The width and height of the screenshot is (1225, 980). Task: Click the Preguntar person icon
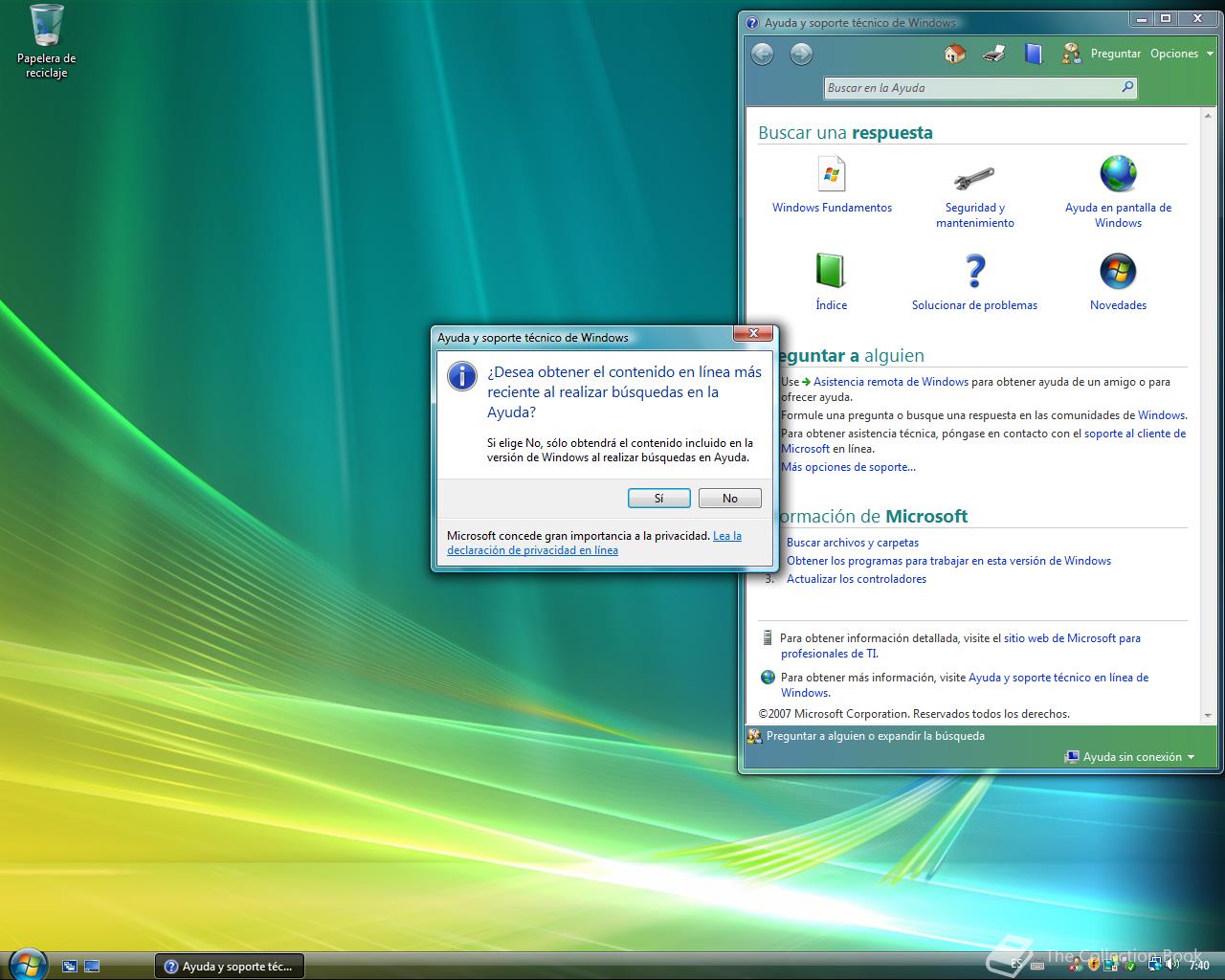(1071, 54)
